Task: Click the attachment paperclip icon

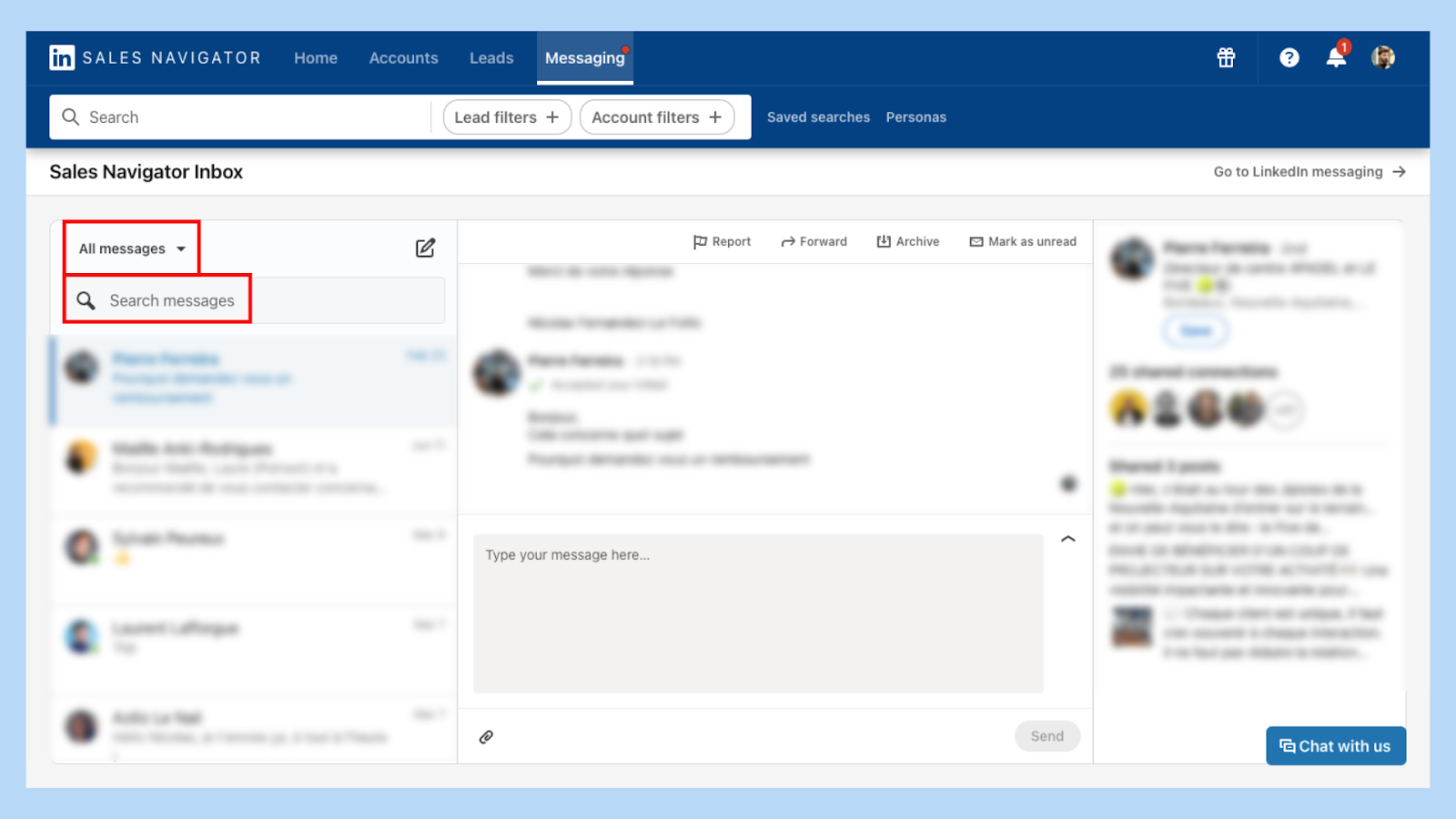Action: pyautogui.click(x=486, y=736)
